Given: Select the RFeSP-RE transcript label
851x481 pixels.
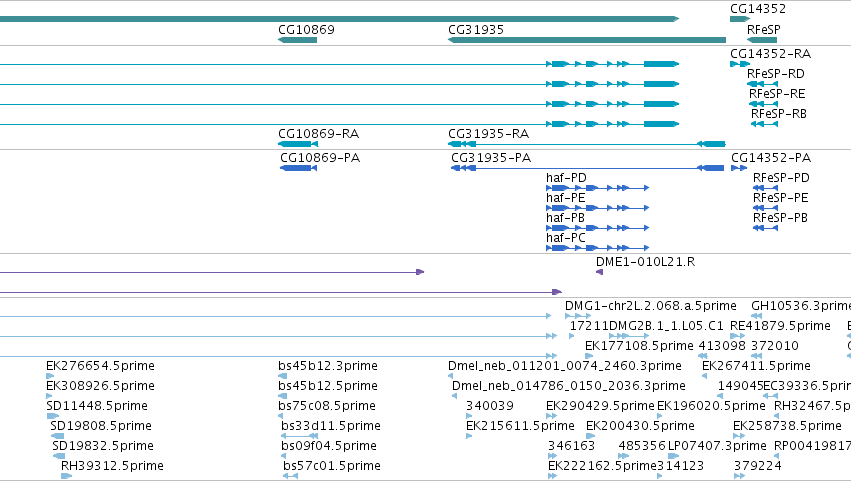Looking at the screenshot, I should [777, 94].
